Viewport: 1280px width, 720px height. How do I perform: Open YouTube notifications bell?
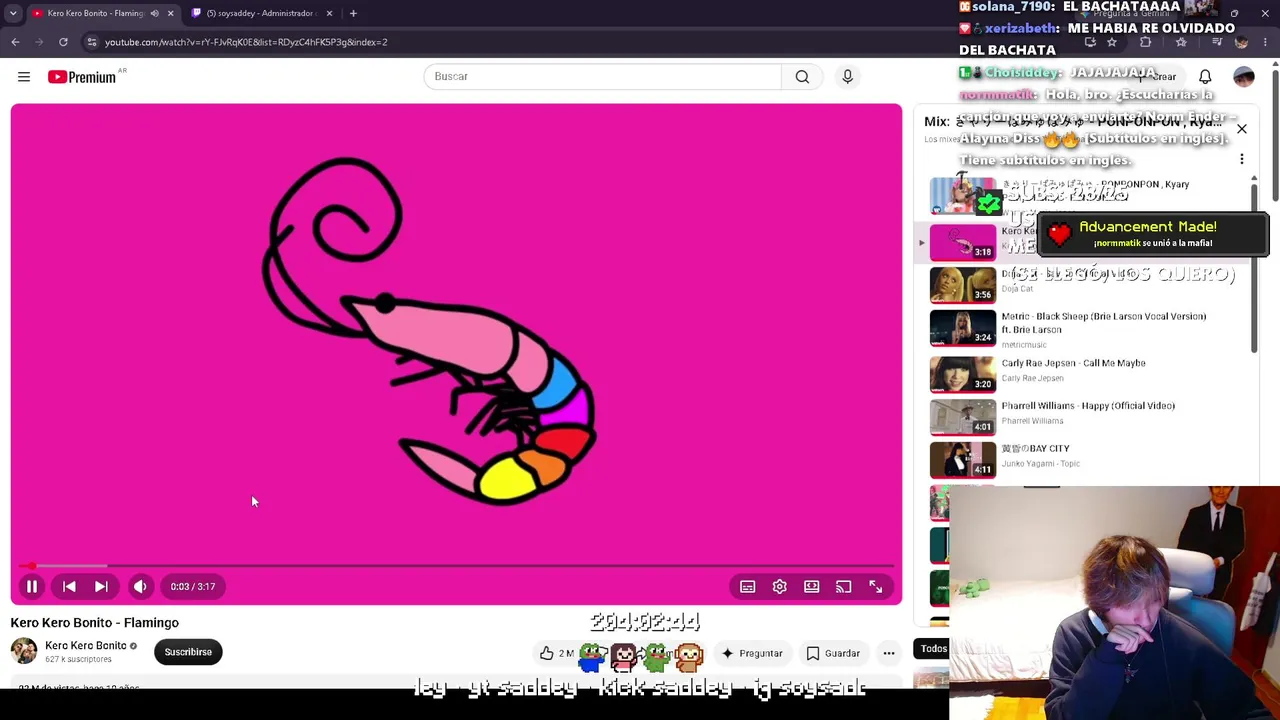(1205, 77)
